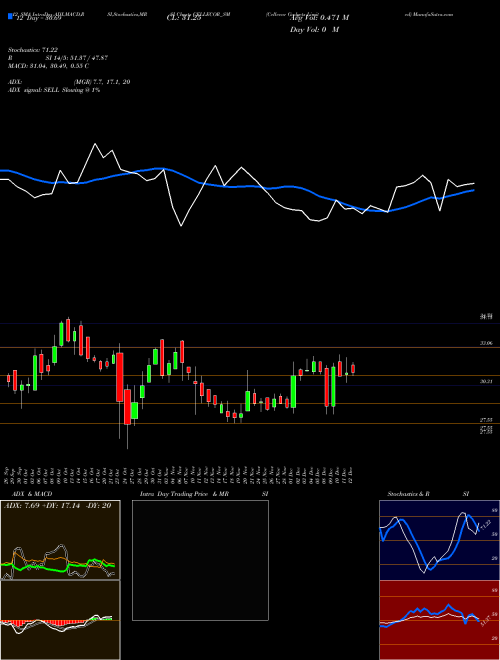Click the 'MACD: 31.04, 30.49, 0.55 C' line
Image resolution: width=500 pixels, height=660 pixels.
click(x=48, y=66)
